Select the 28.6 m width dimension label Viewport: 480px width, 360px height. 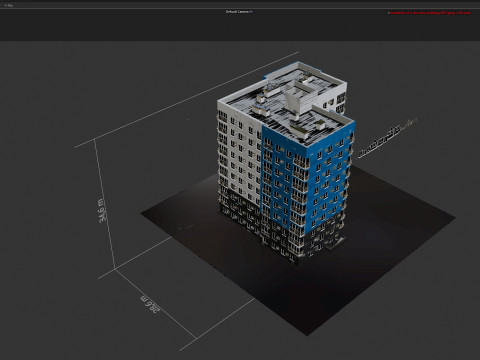(x=151, y=304)
